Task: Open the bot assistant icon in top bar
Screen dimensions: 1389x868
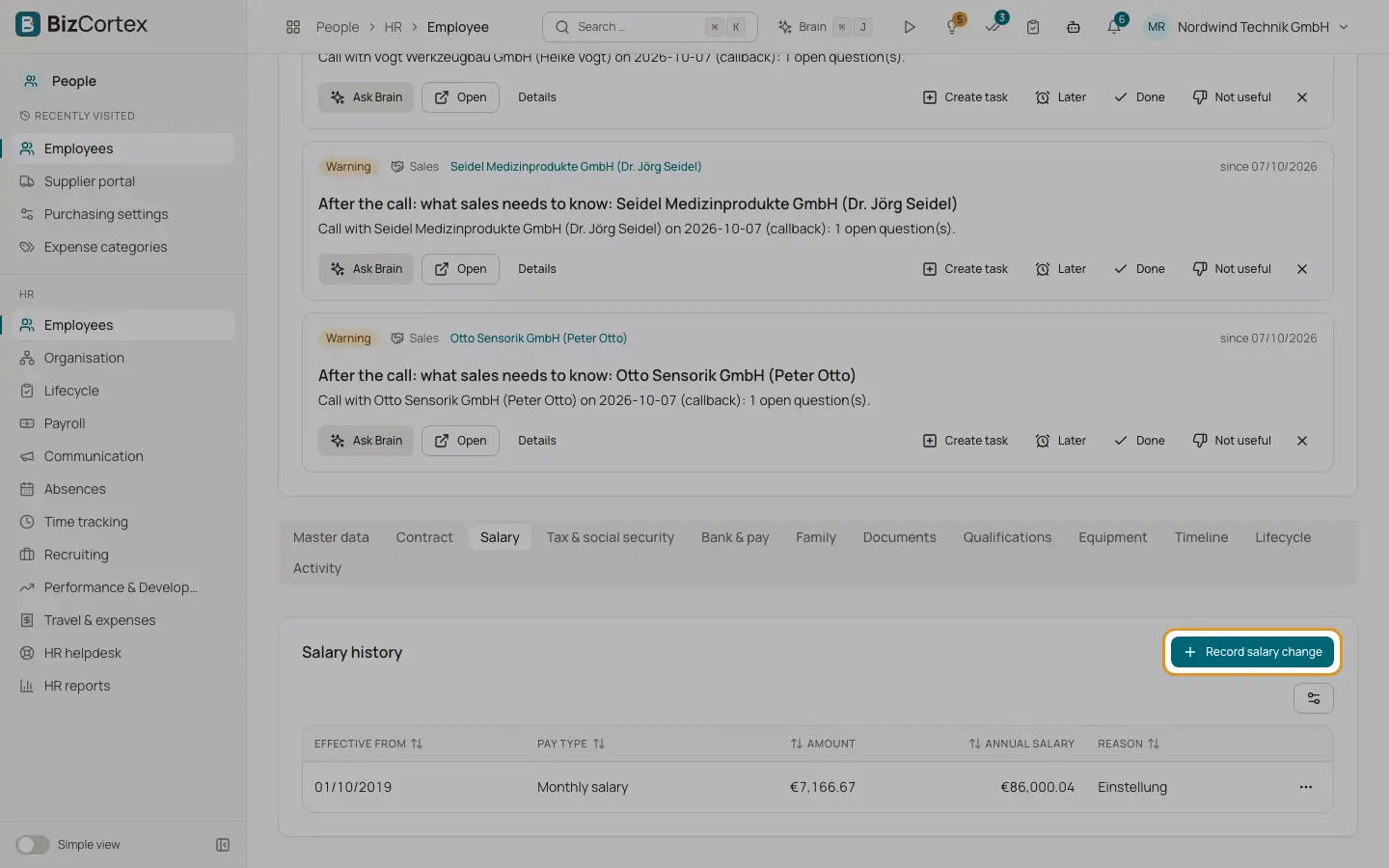Action: (1074, 27)
